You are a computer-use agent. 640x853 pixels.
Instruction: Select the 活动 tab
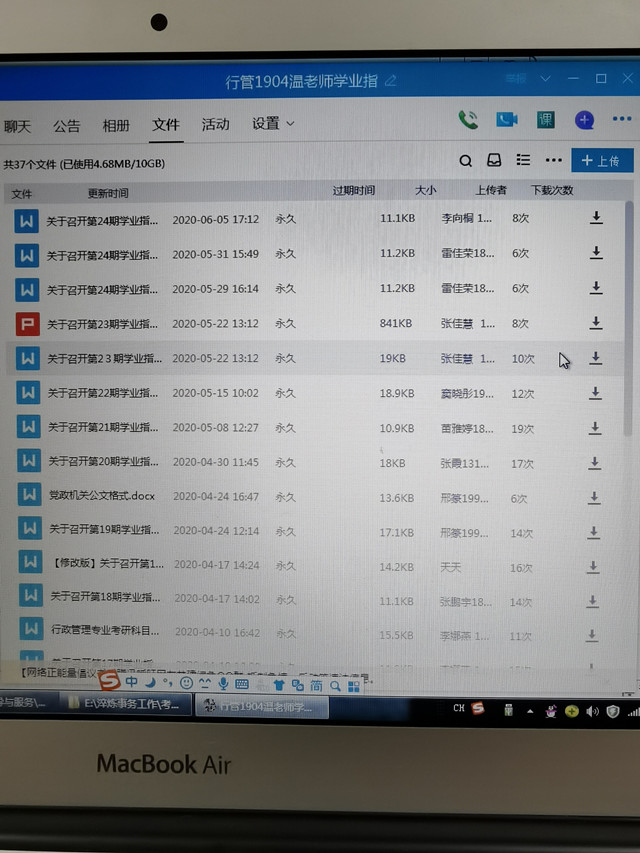(215, 124)
